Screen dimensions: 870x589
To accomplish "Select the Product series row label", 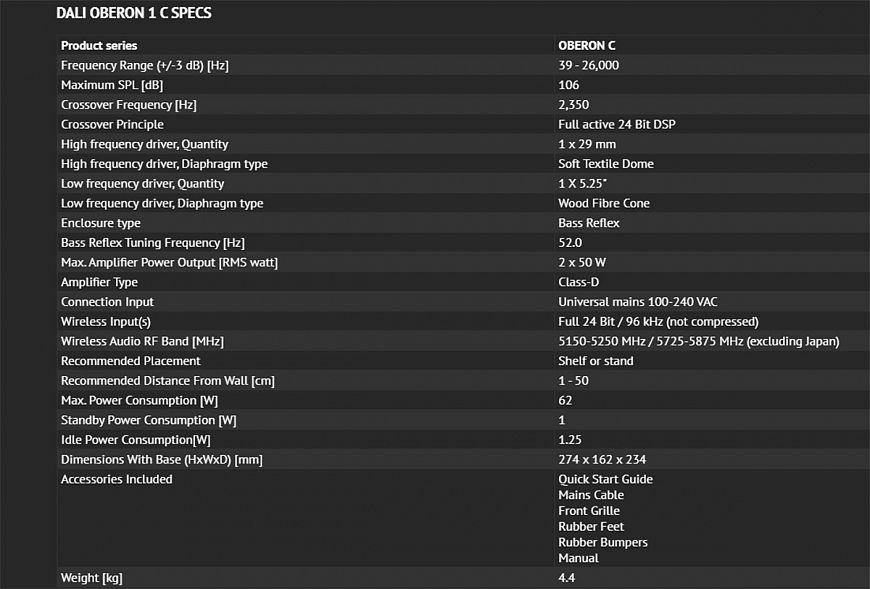I will [99, 45].
